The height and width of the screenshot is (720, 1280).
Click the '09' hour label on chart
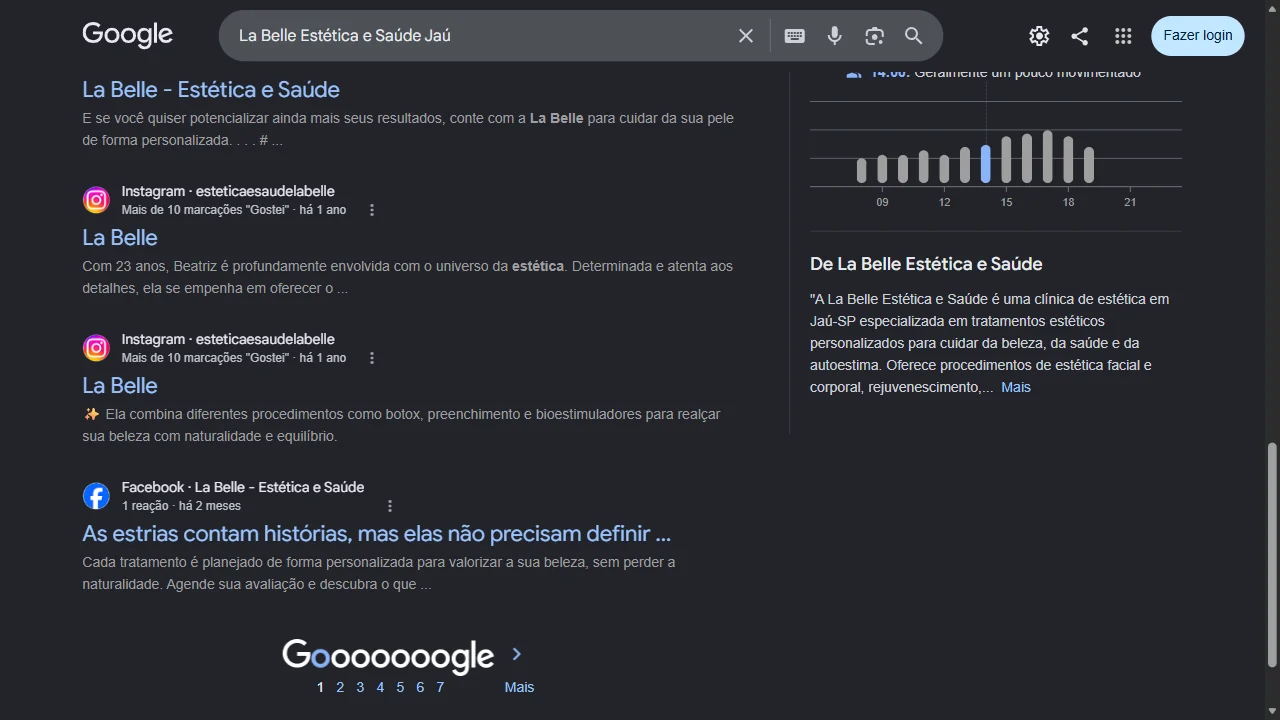pos(882,202)
